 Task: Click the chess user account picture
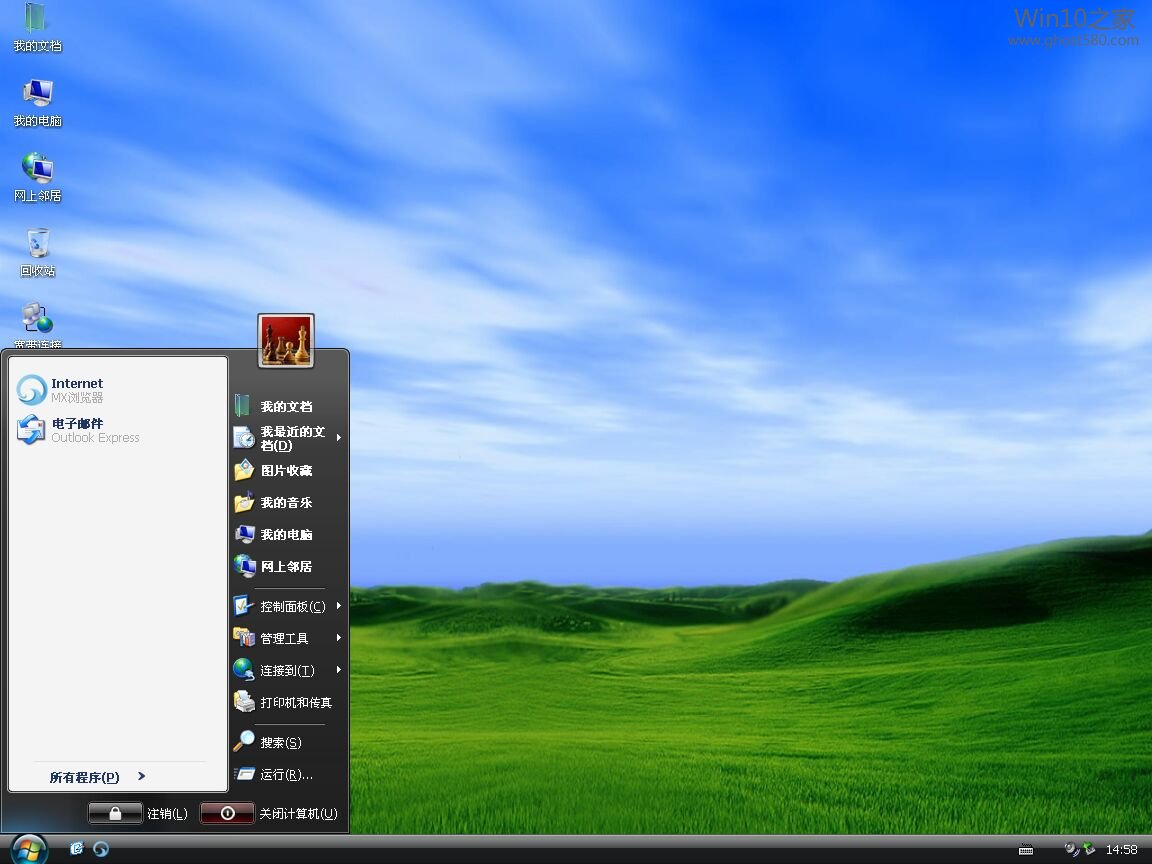click(286, 341)
